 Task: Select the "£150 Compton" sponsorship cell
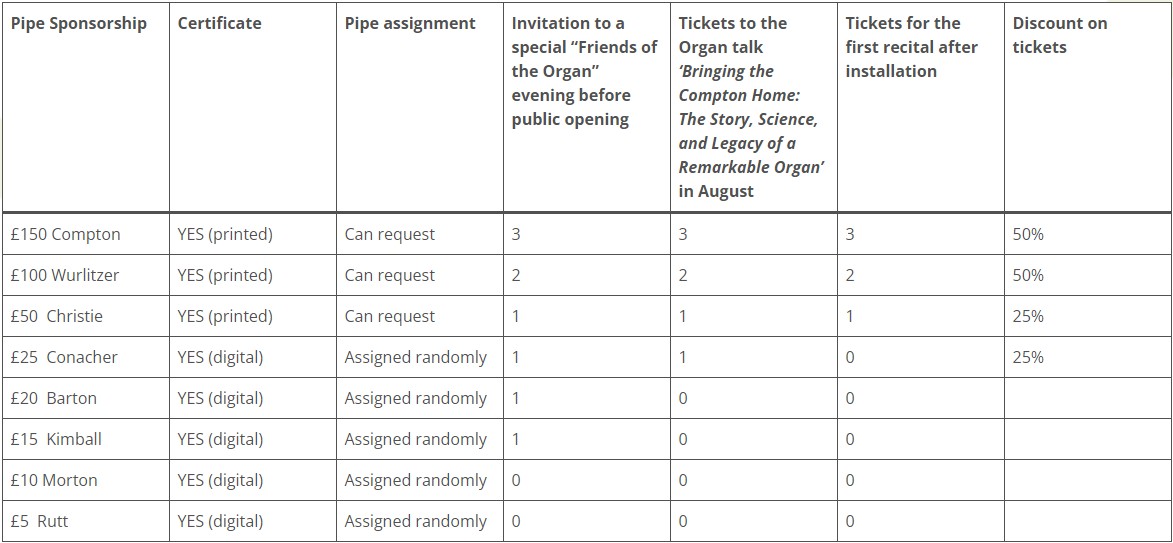pos(65,234)
